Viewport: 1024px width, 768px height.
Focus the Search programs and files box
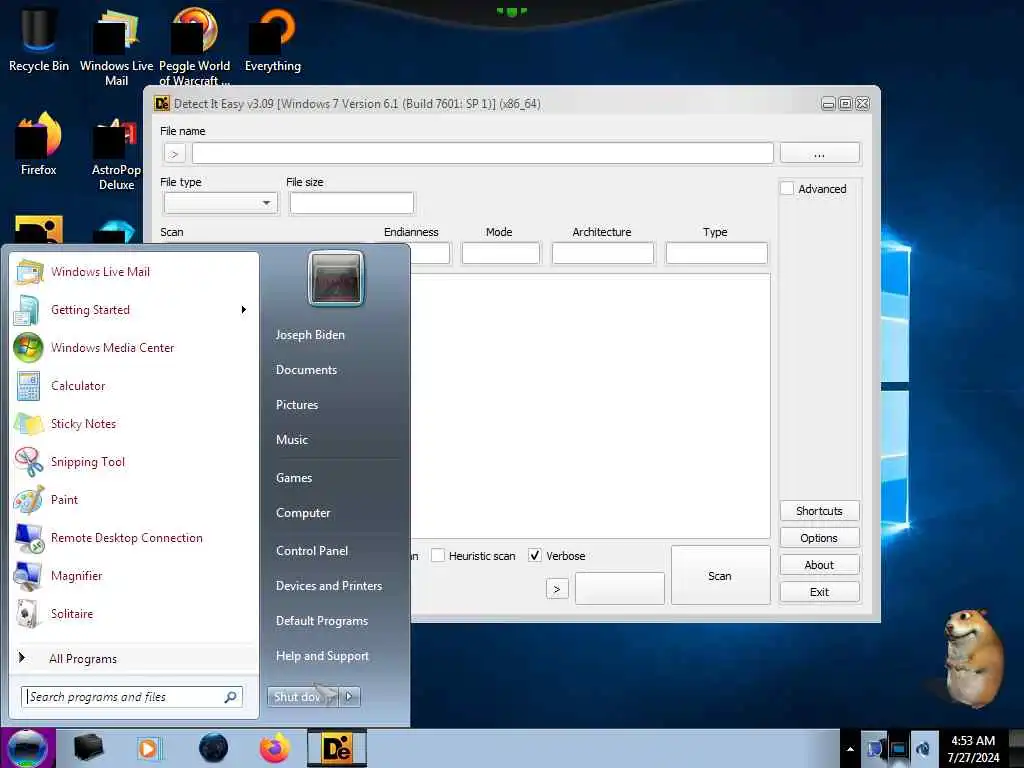pyautogui.click(x=132, y=697)
